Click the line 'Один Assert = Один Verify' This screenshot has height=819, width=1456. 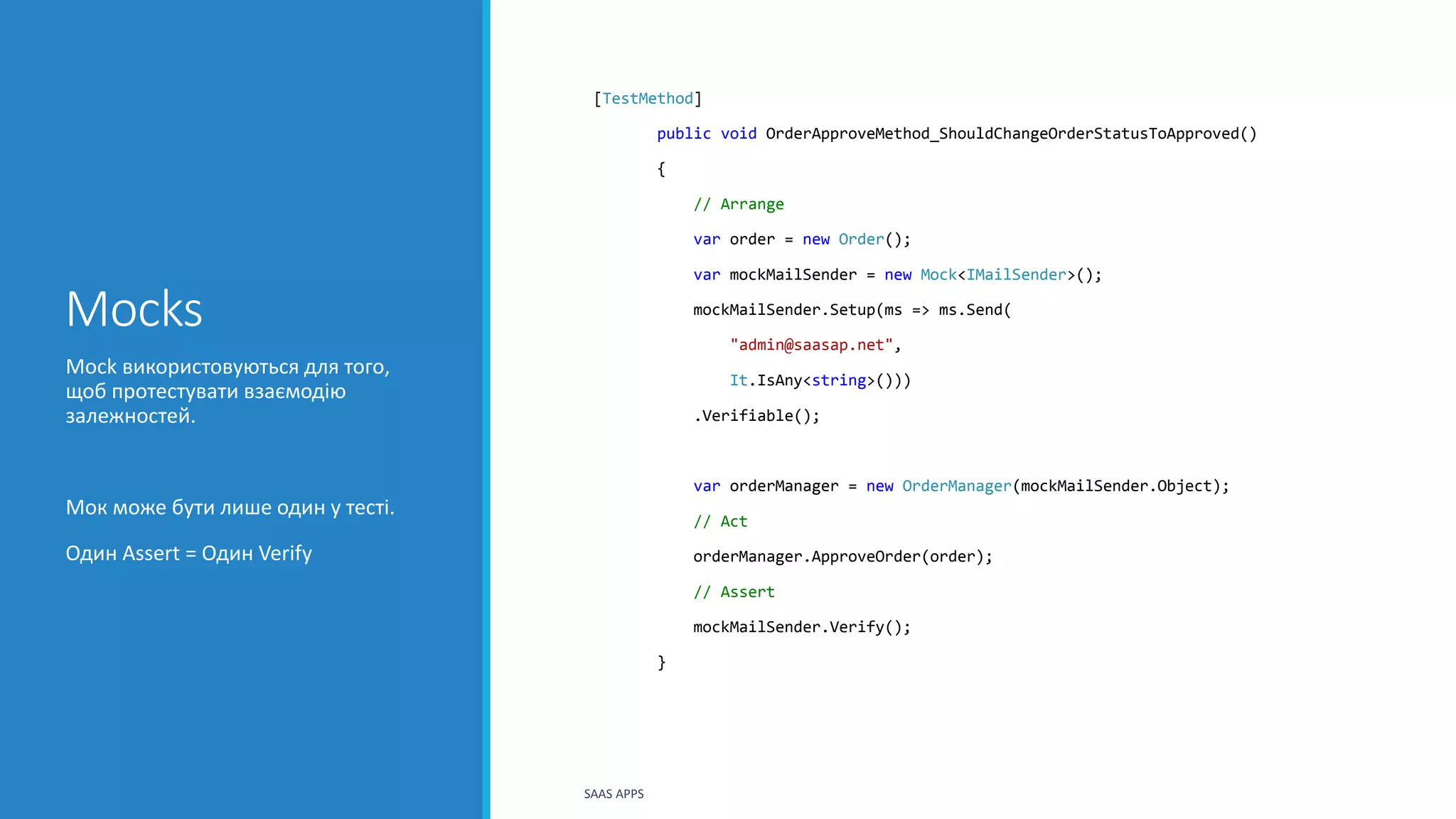tap(188, 553)
